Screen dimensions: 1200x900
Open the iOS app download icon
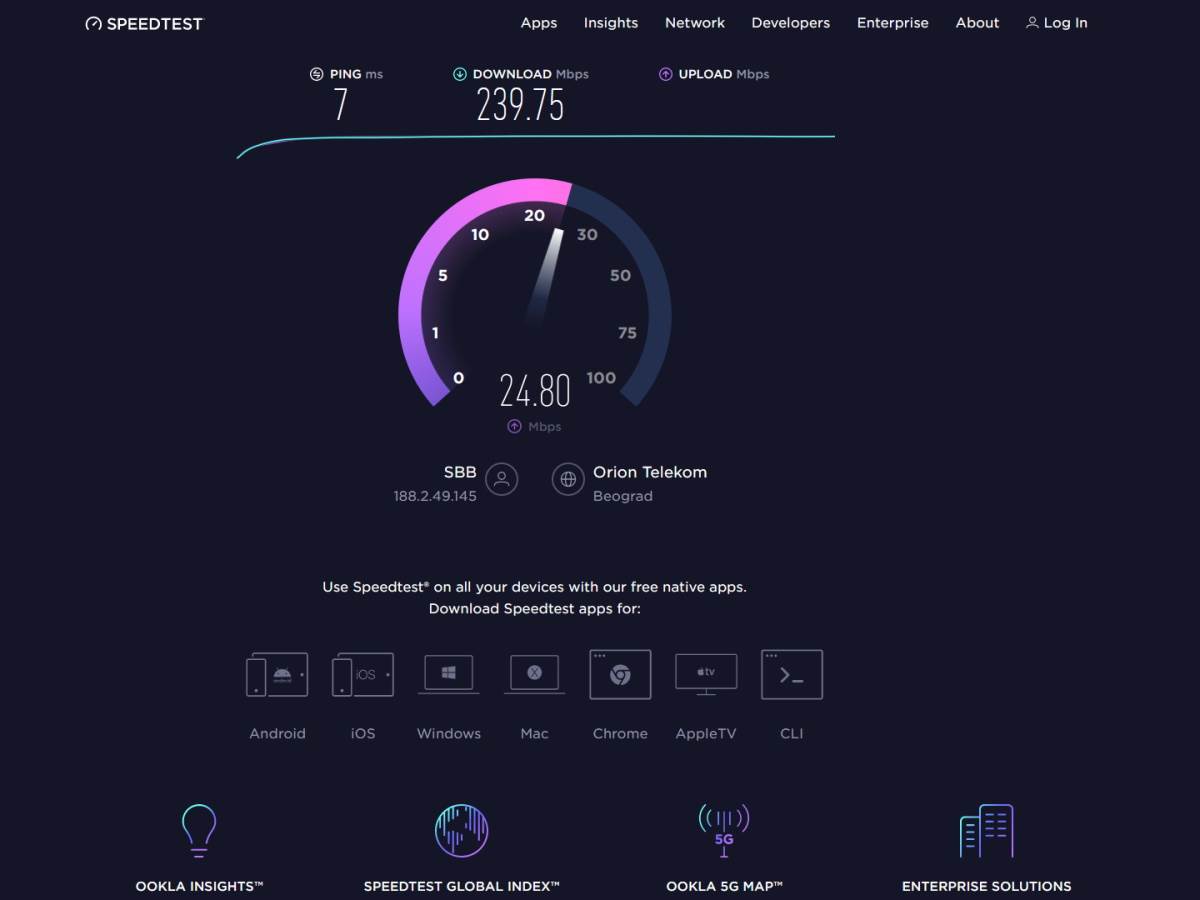click(362, 675)
